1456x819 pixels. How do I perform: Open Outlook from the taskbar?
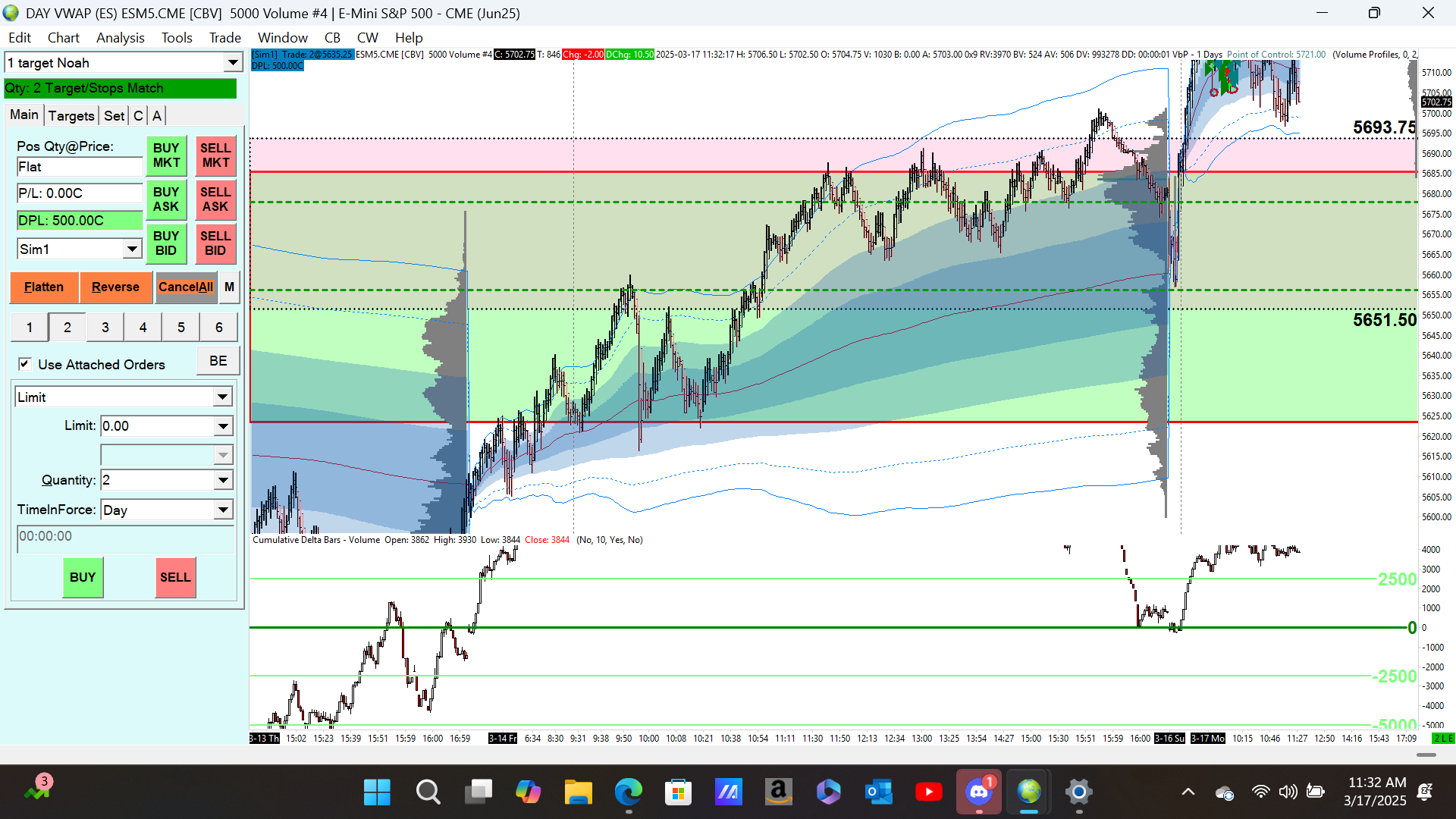(878, 792)
